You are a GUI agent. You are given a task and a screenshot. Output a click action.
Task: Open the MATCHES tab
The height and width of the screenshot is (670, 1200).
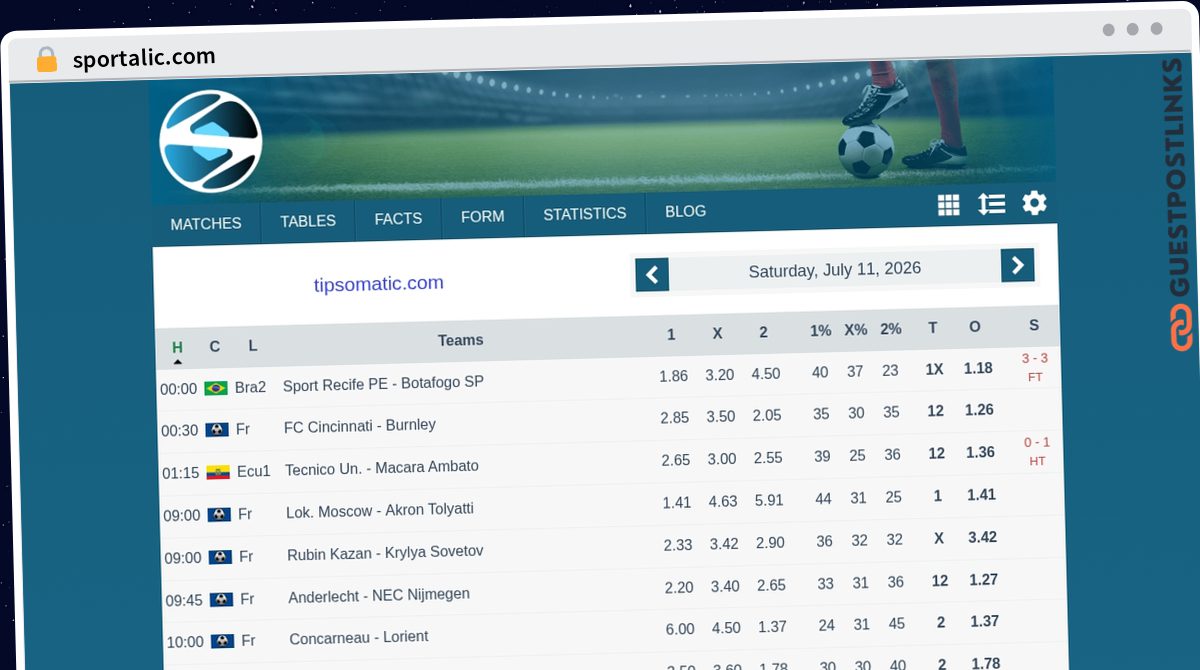pos(206,224)
